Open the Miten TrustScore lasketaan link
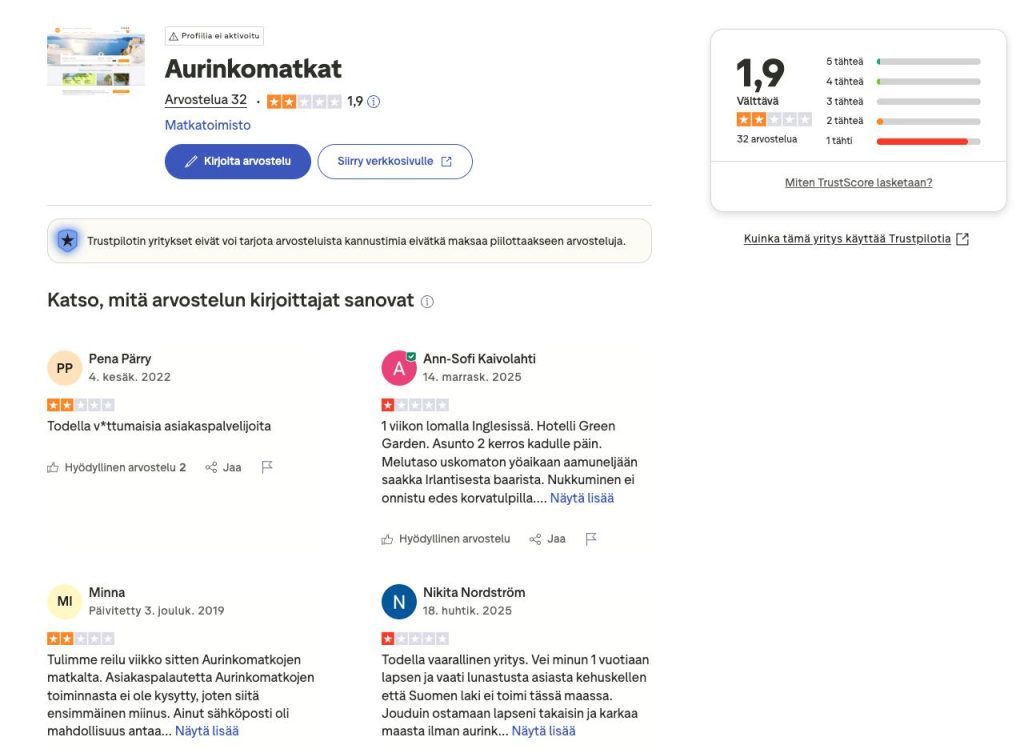Viewport: 1024px width, 753px height. (857, 181)
